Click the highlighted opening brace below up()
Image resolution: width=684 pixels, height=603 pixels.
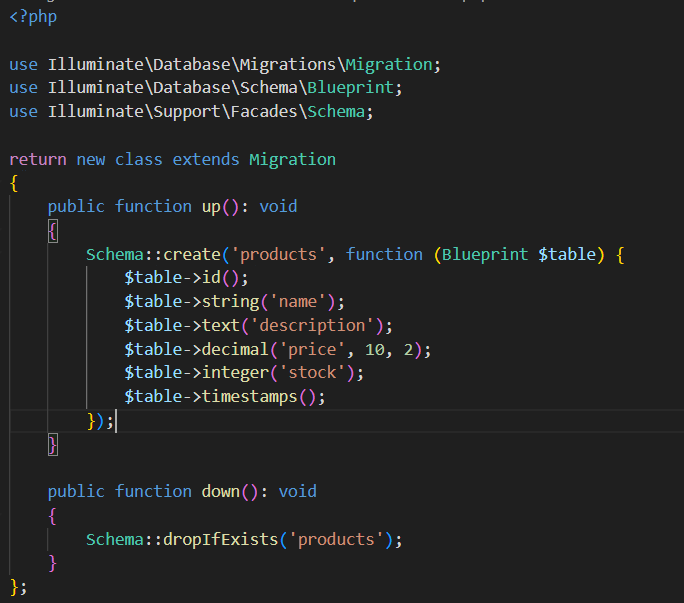[x=53, y=230]
